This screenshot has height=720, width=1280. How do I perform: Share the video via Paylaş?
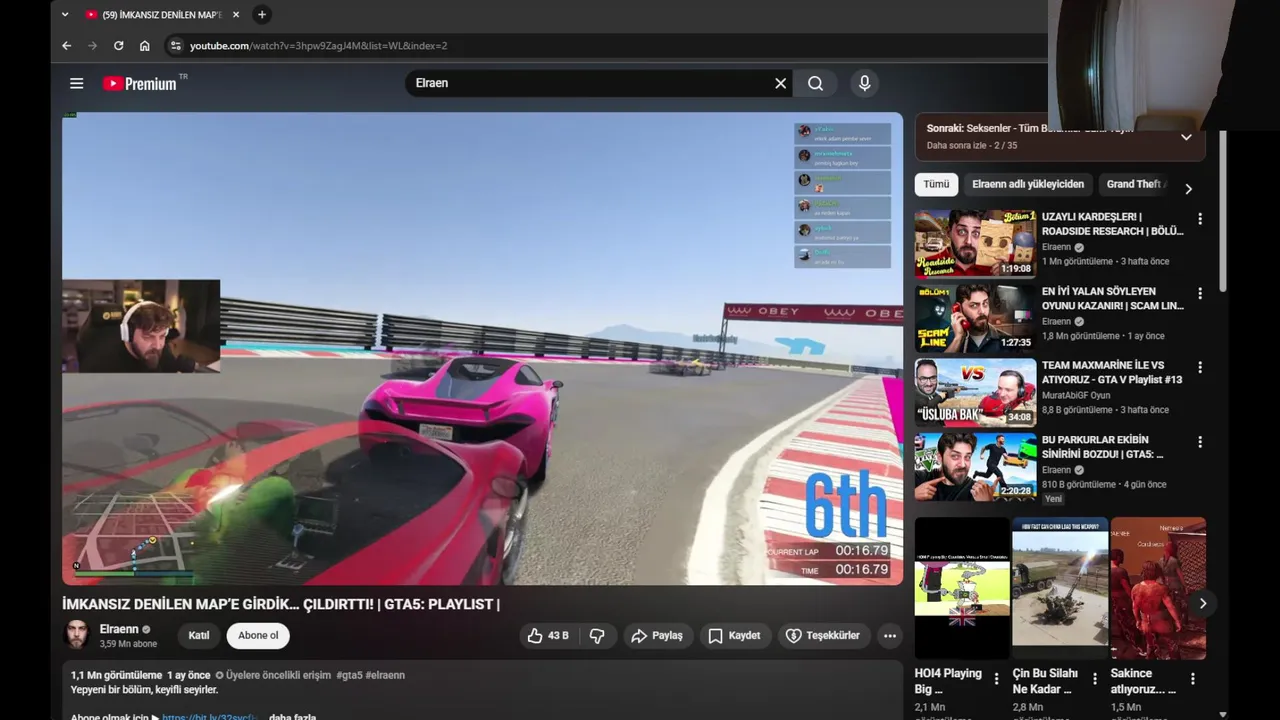658,635
